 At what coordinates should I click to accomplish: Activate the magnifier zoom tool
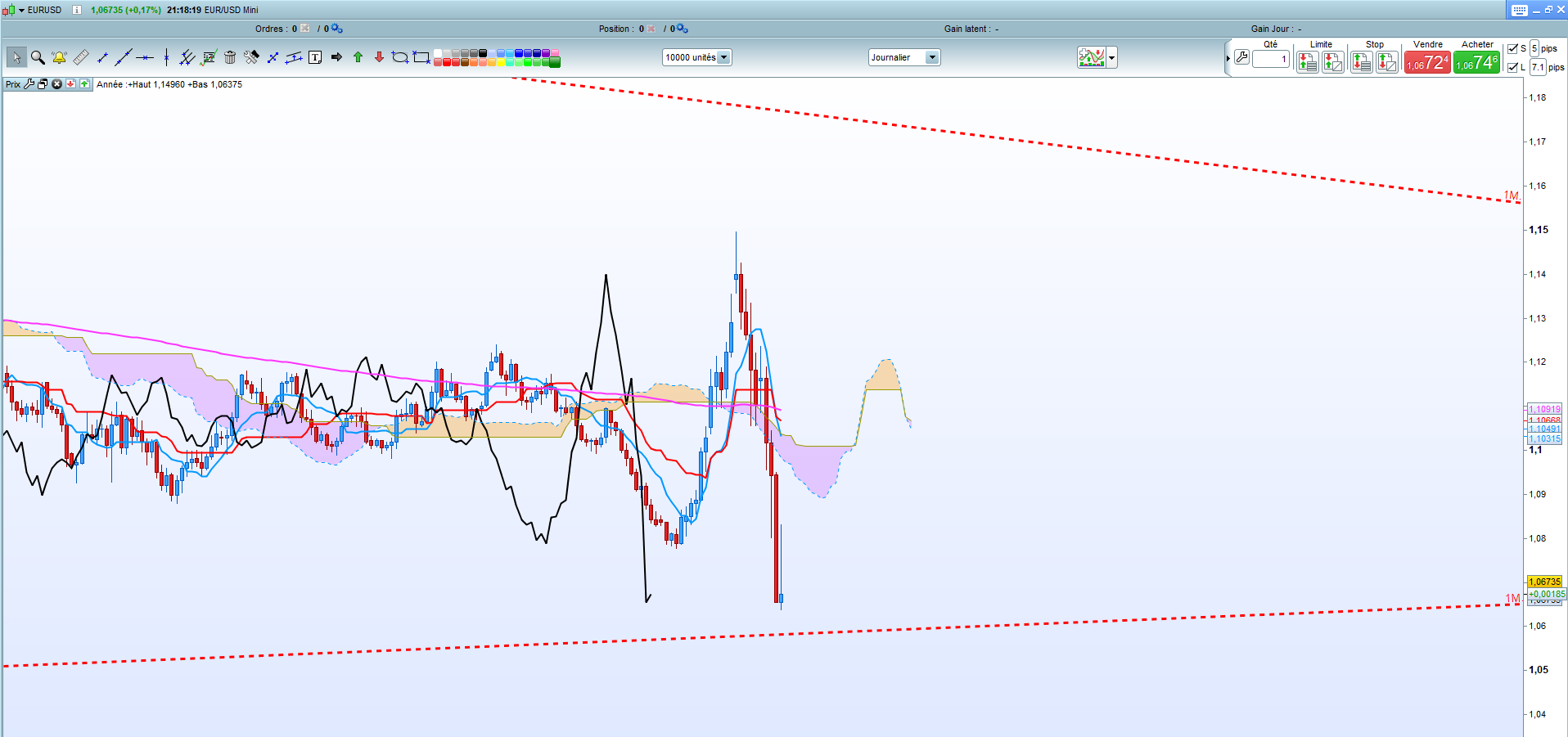pos(38,57)
